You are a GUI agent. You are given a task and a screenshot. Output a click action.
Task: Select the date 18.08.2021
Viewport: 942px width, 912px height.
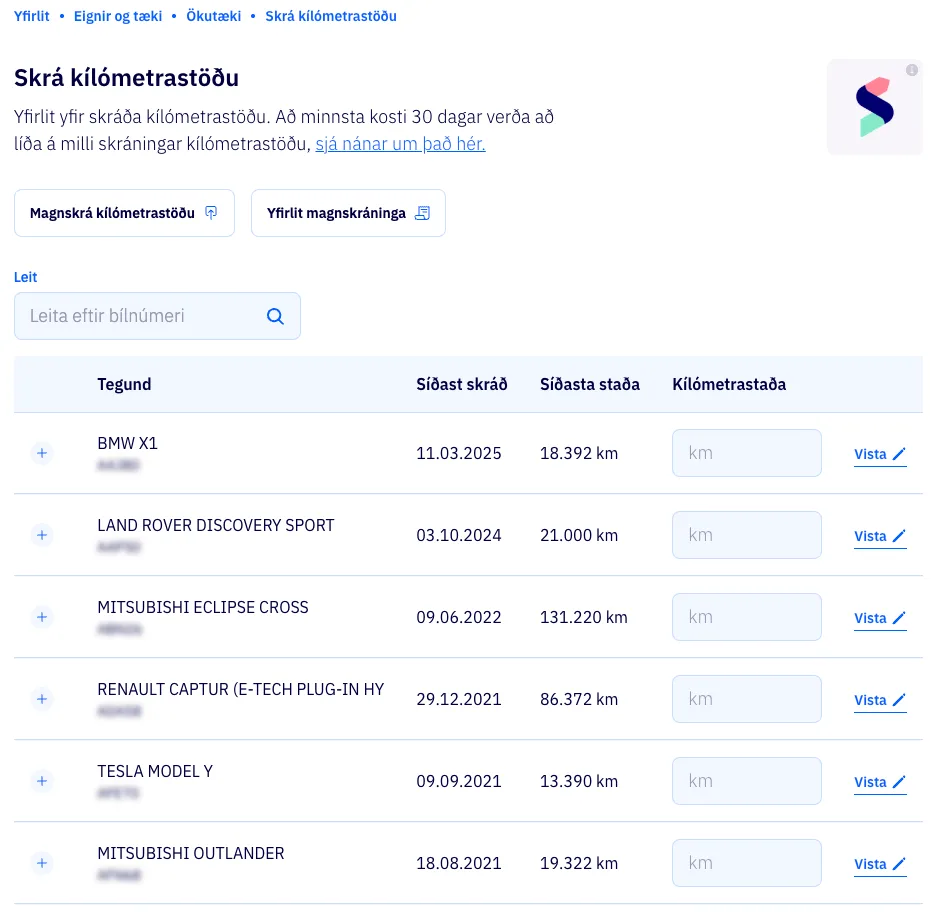point(458,863)
